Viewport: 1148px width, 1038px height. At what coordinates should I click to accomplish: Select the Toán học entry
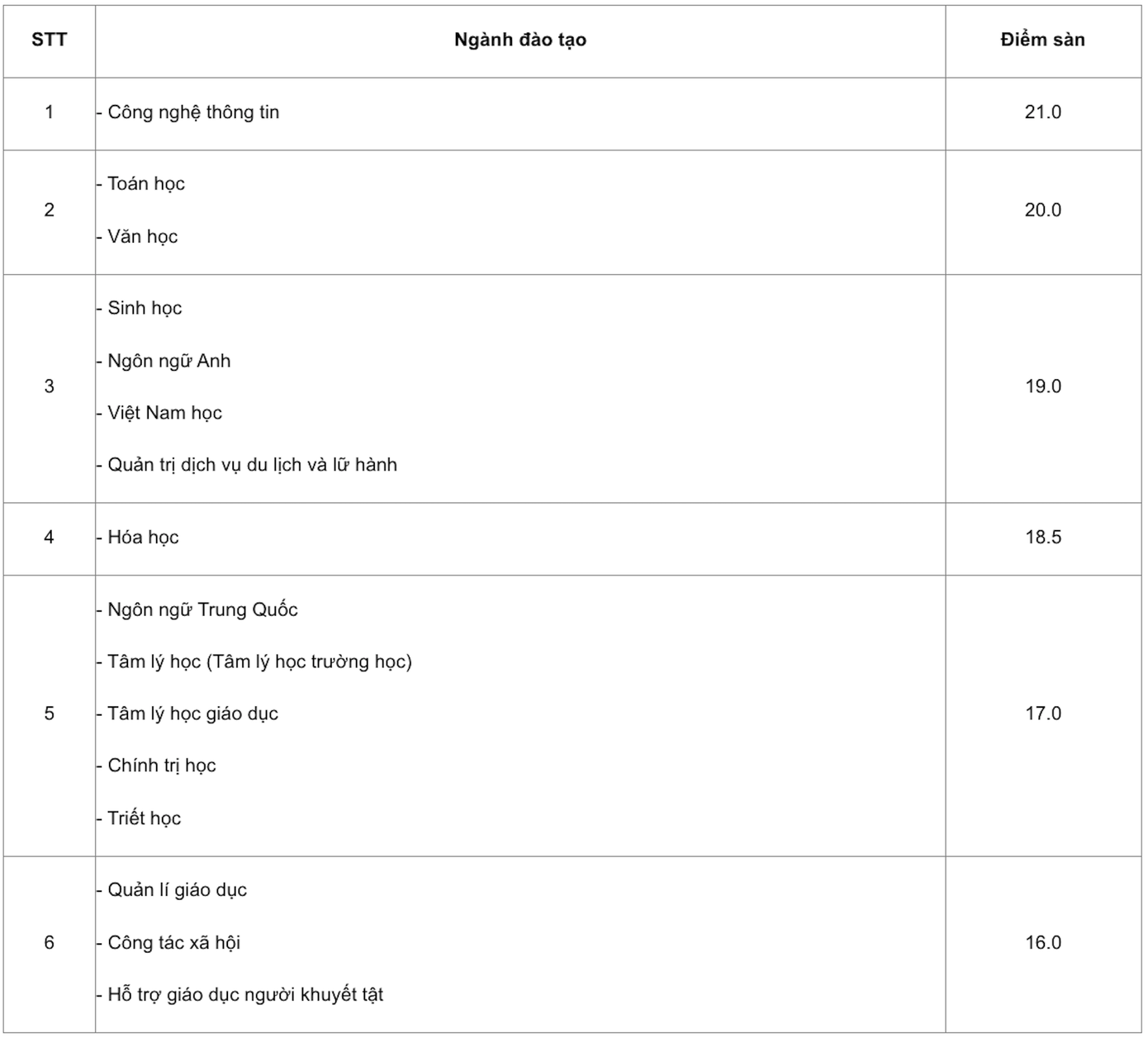click(x=146, y=183)
